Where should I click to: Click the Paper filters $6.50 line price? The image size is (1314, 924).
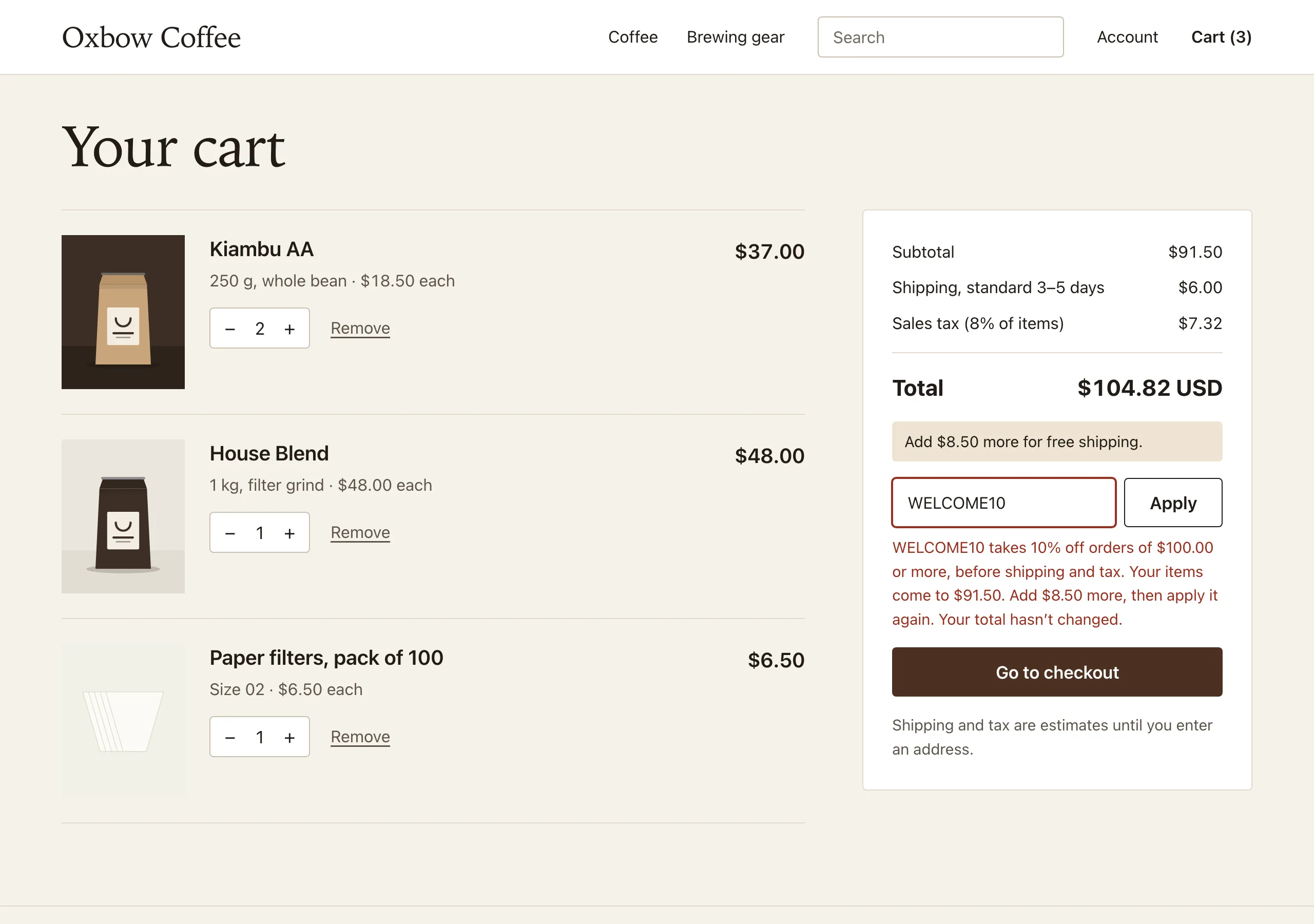pos(776,660)
